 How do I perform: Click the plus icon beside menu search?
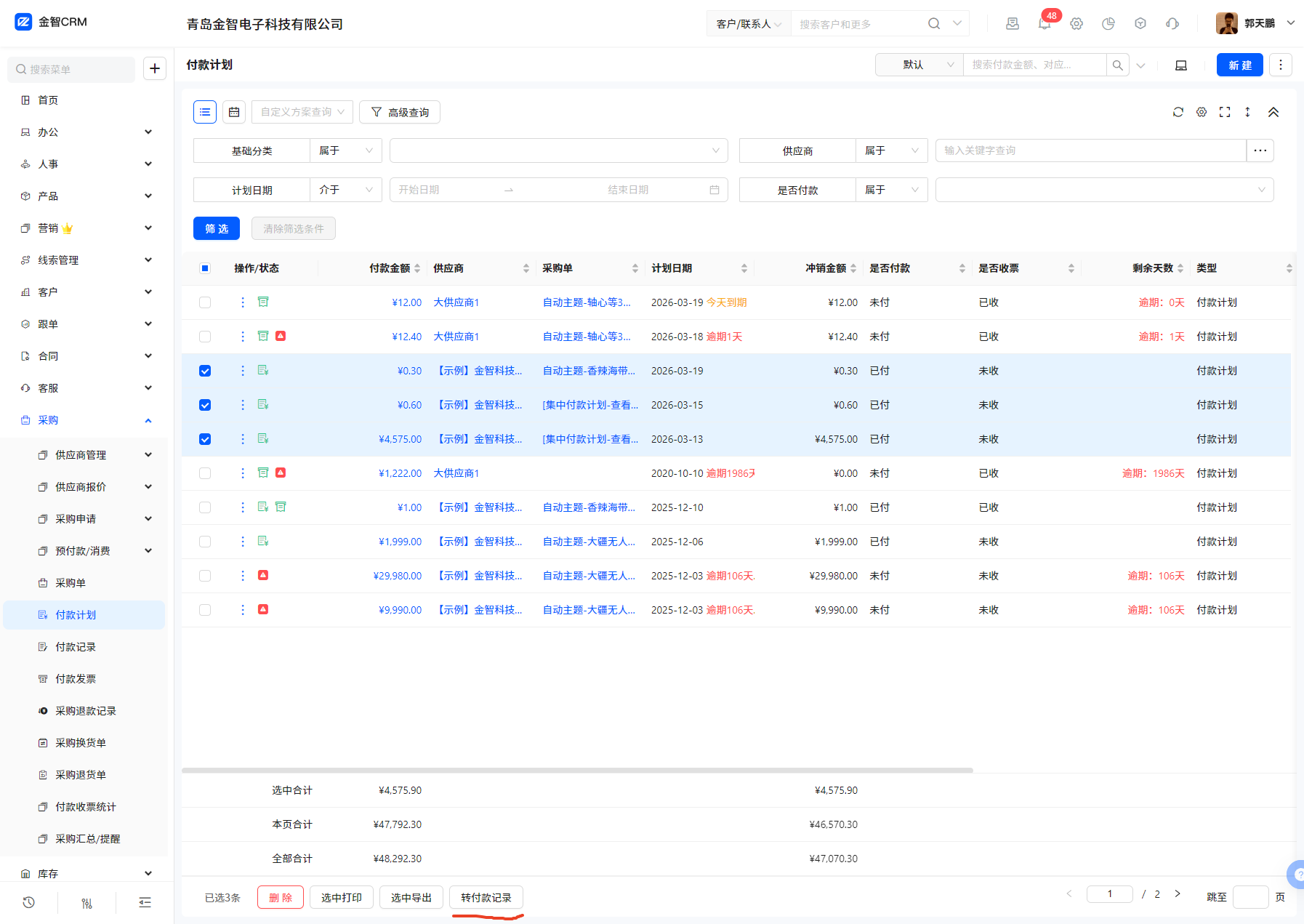coord(155,69)
